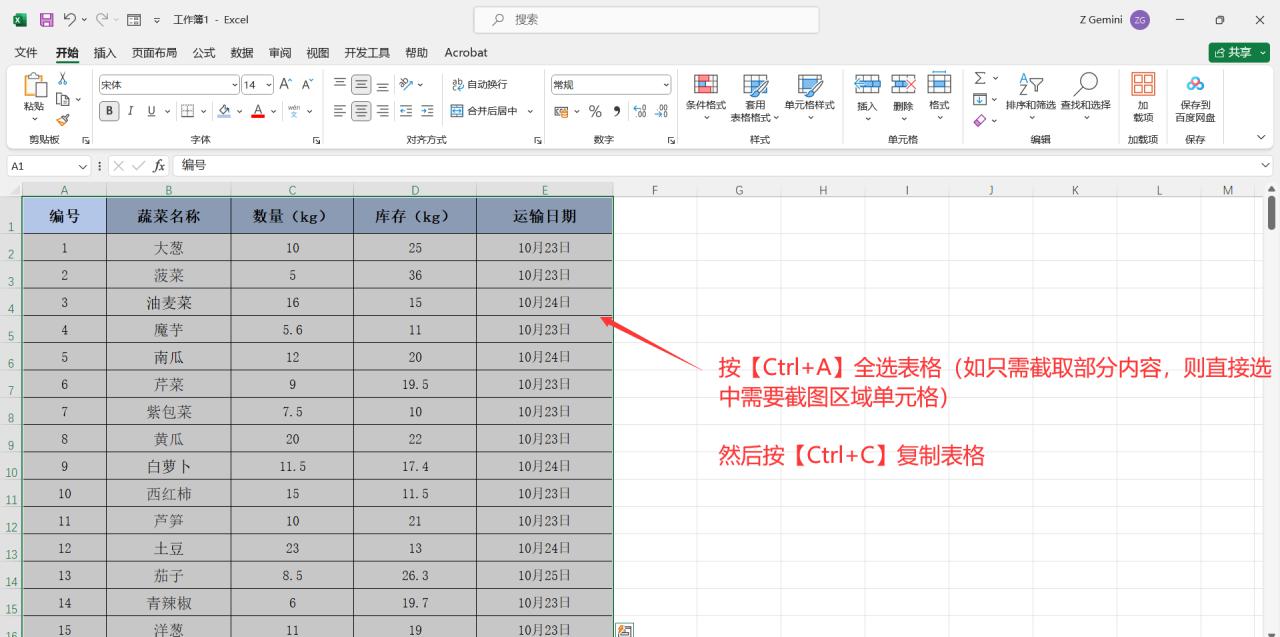Open 排序和筛选 sort and filter
The image size is (1280, 637).
point(1031,96)
